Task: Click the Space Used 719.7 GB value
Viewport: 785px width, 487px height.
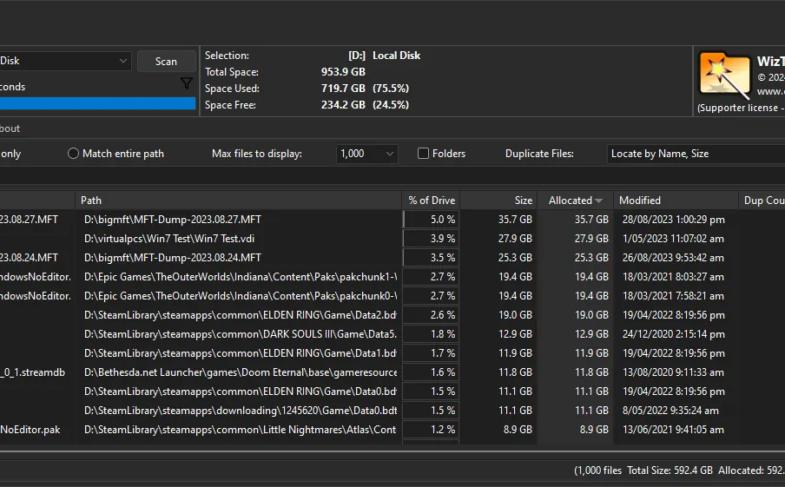Action: 343,89
